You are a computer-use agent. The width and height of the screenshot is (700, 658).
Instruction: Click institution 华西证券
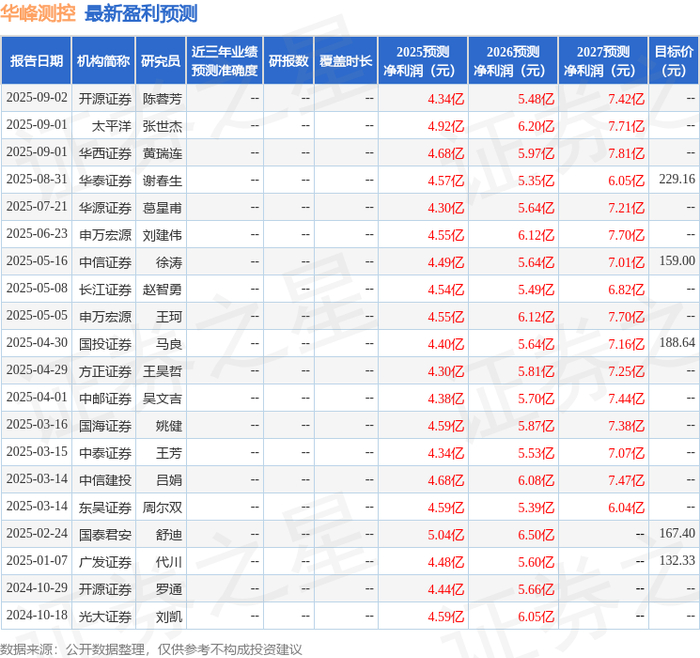click(105, 153)
